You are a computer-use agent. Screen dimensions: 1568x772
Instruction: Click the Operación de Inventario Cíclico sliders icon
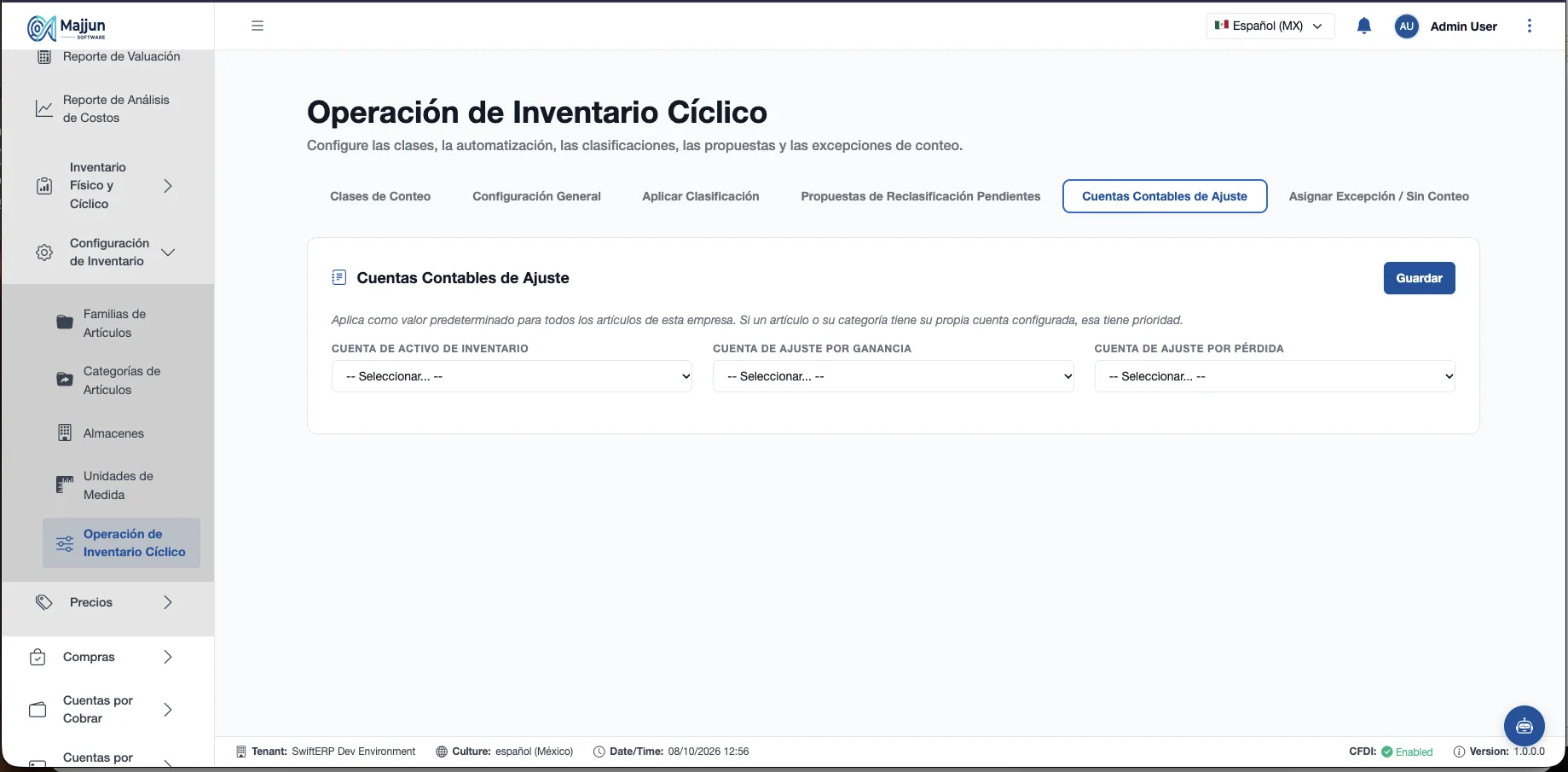pyautogui.click(x=65, y=543)
